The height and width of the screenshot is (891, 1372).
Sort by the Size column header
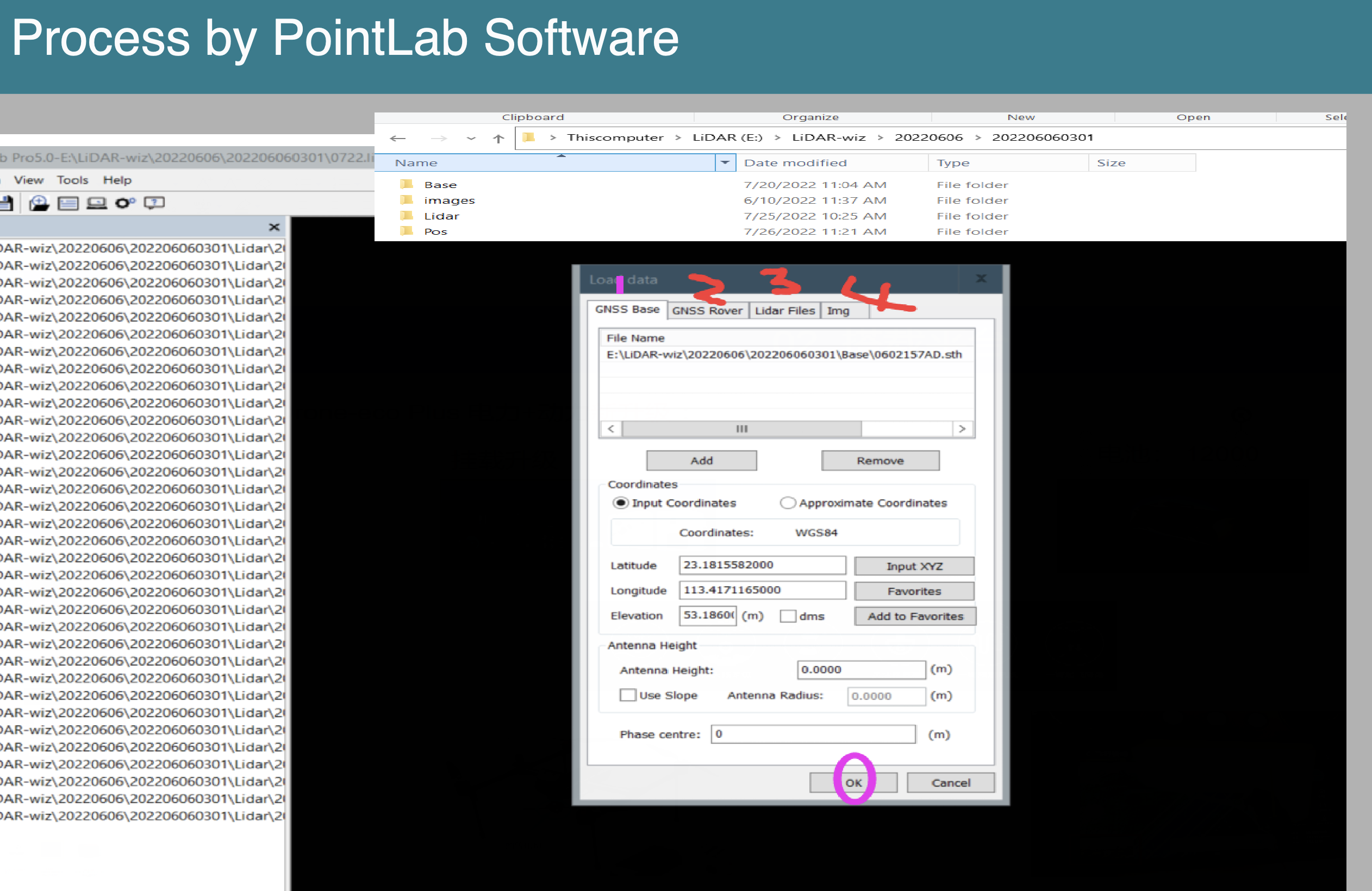click(x=1142, y=162)
